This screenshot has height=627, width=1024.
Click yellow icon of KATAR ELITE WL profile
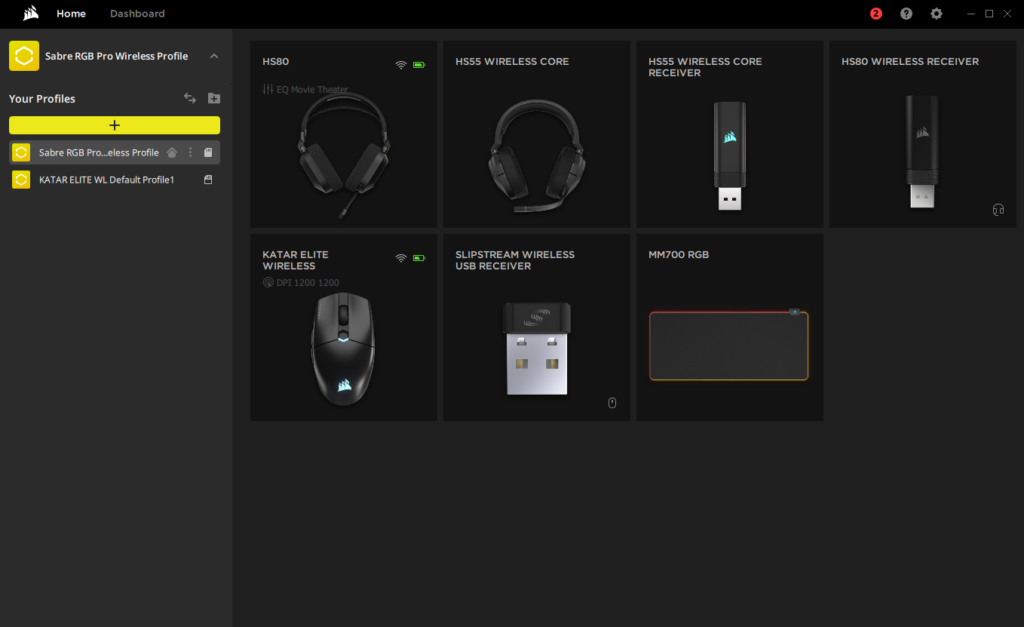click(x=21, y=180)
